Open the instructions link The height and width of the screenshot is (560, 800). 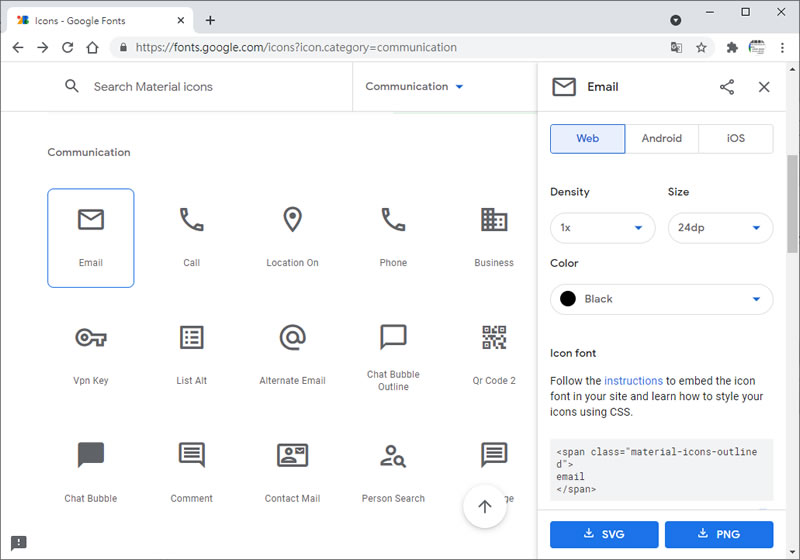pyautogui.click(x=633, y=381)
